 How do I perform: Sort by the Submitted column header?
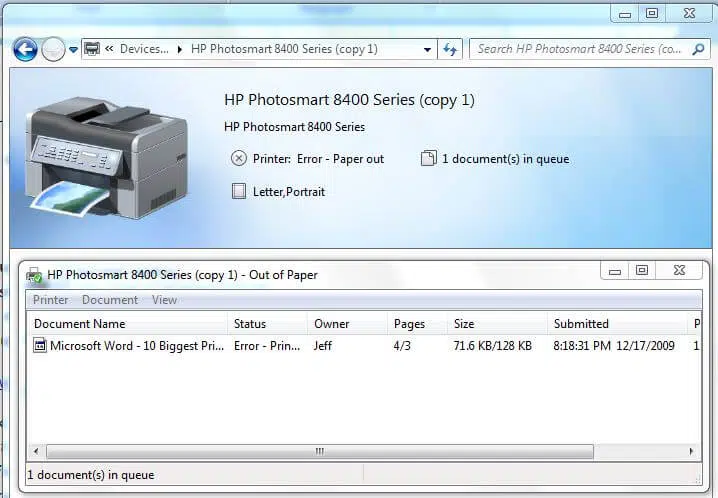pyautogui.click(x=618, y=324)
